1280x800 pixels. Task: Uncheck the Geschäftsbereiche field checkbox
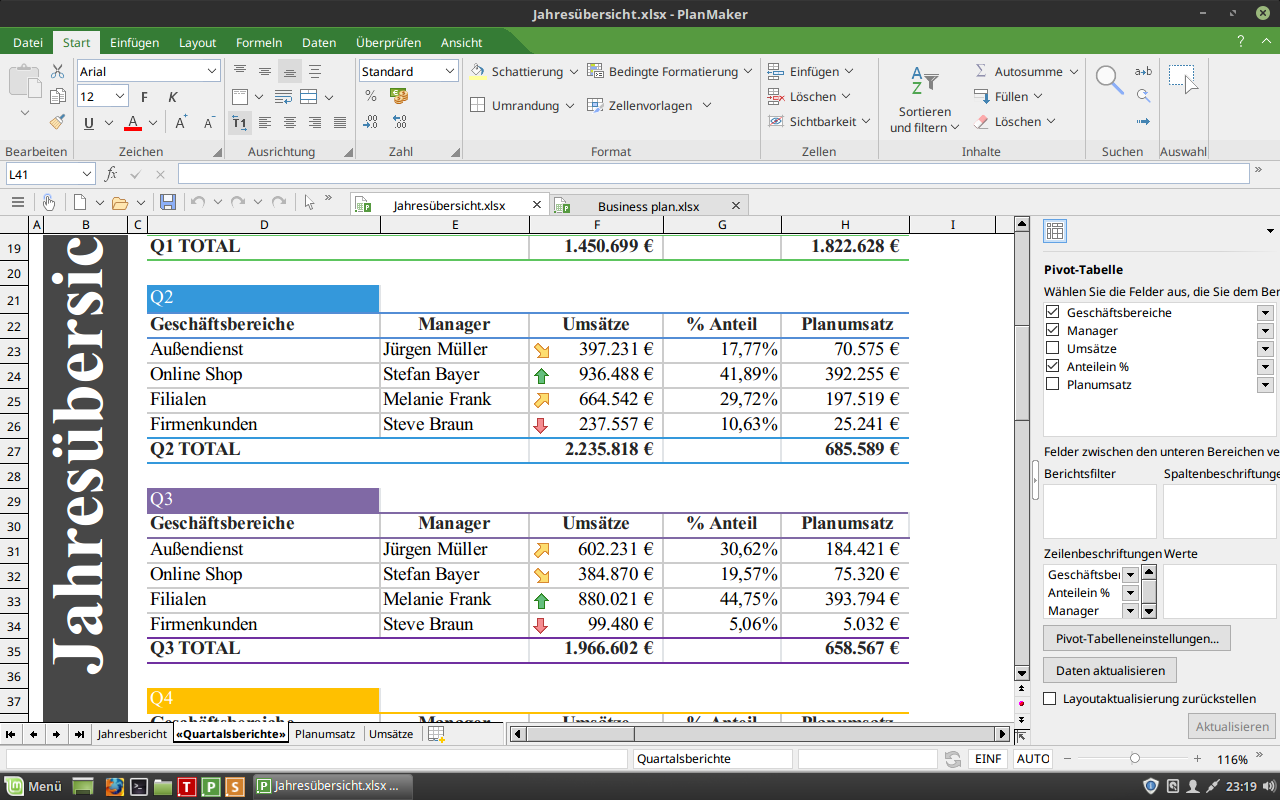[1052, 313]
